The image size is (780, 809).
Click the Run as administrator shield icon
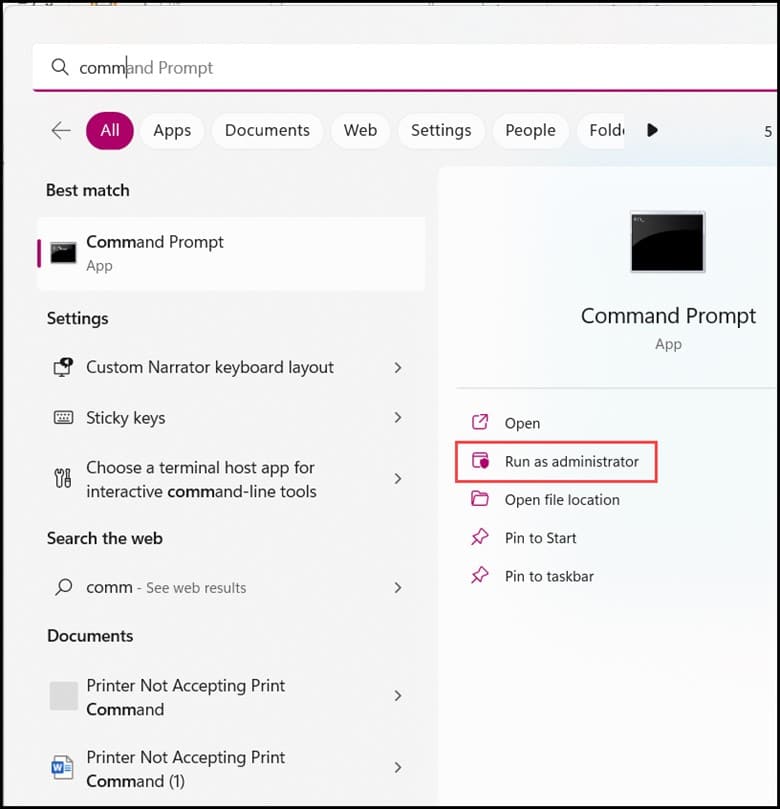(x=480, y=460)
